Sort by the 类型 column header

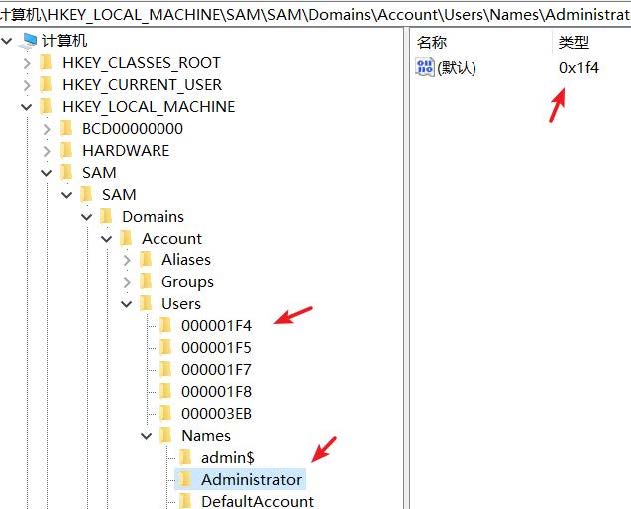(x=574, y=43)
